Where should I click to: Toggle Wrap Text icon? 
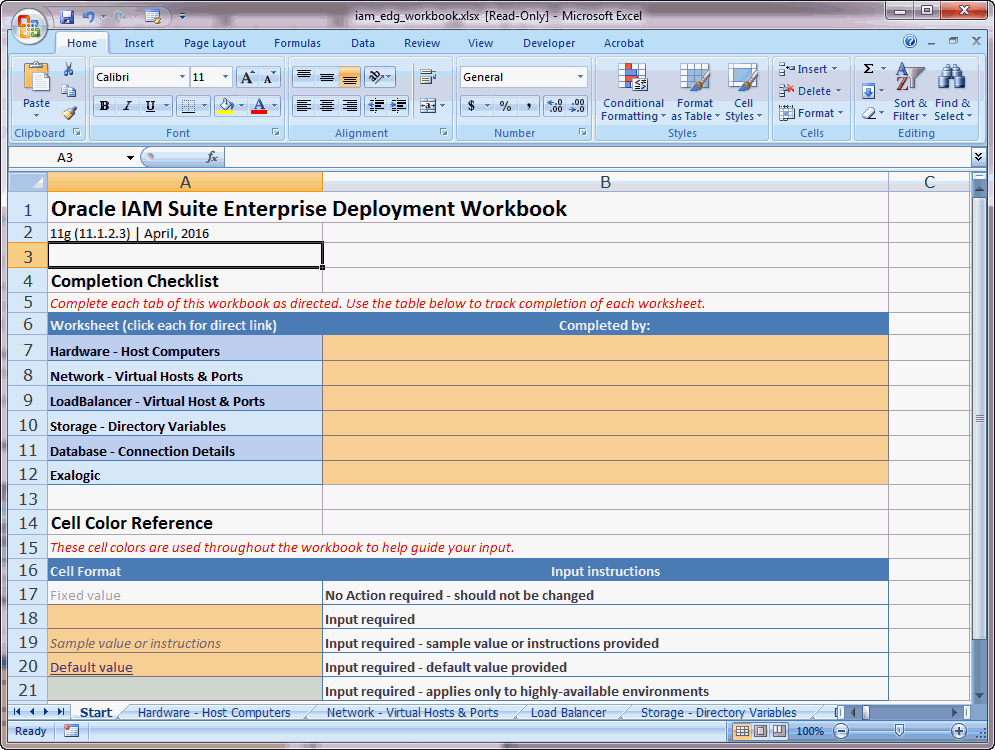pos(428,77)
